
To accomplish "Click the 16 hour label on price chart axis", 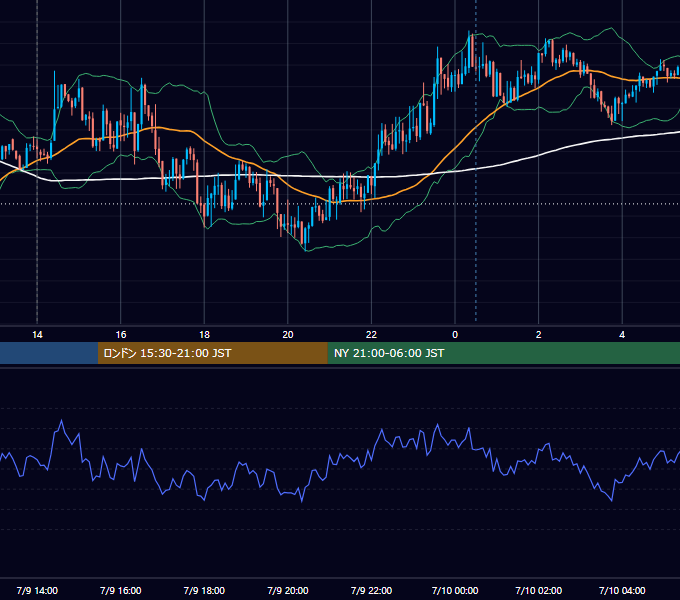I will click(121, 335).
